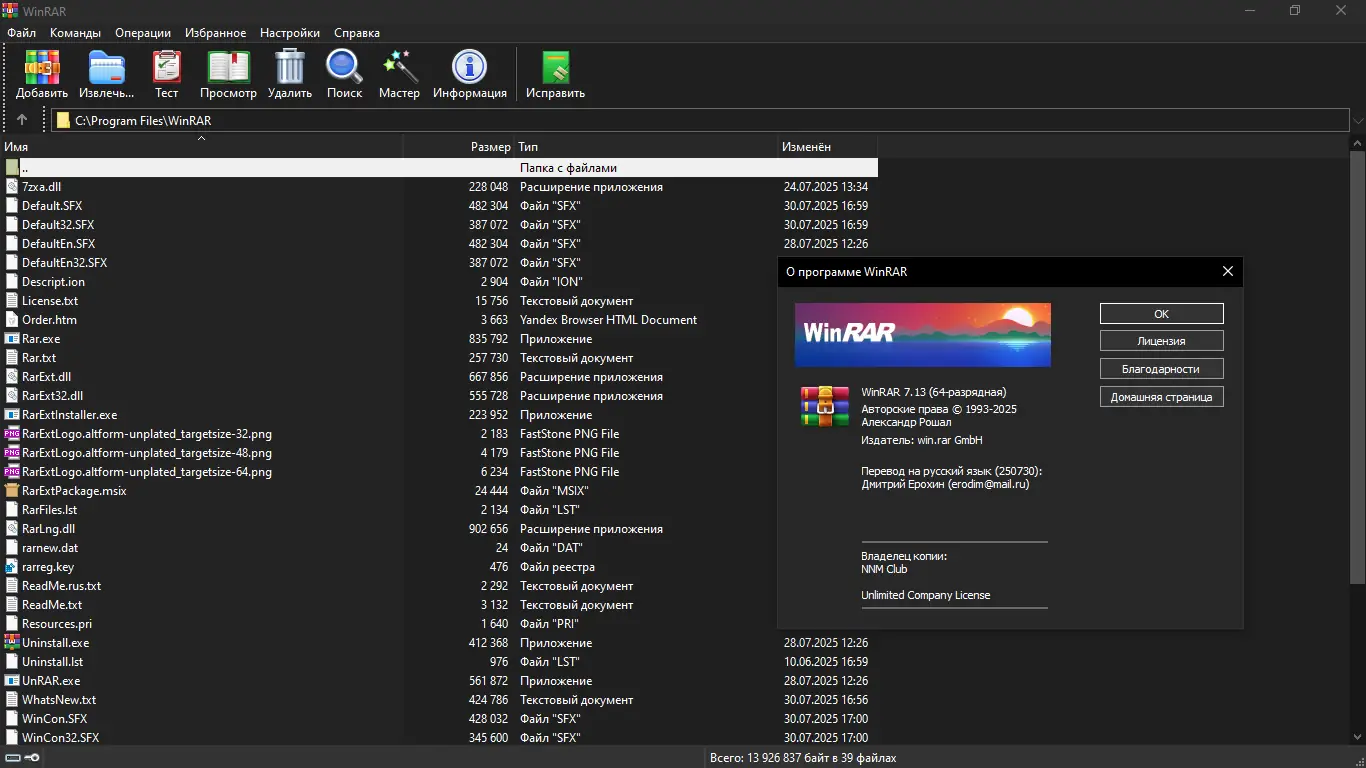Select the file RarLng.dll
Image resolution: width=1366 pixels, height=768 pixels.
click(48, 529)
